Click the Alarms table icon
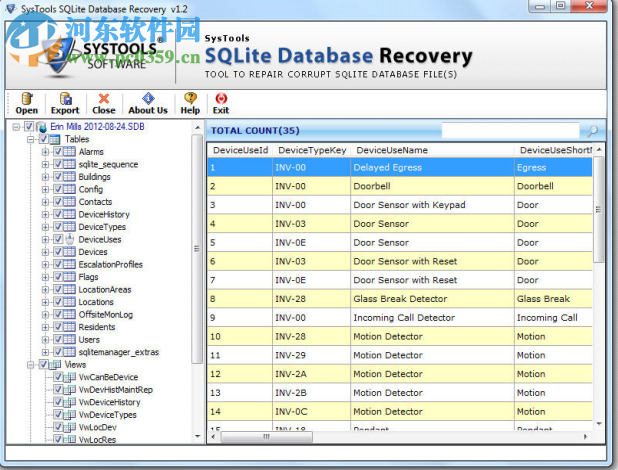This screenshot has height=470, width=618. [69, 152]
